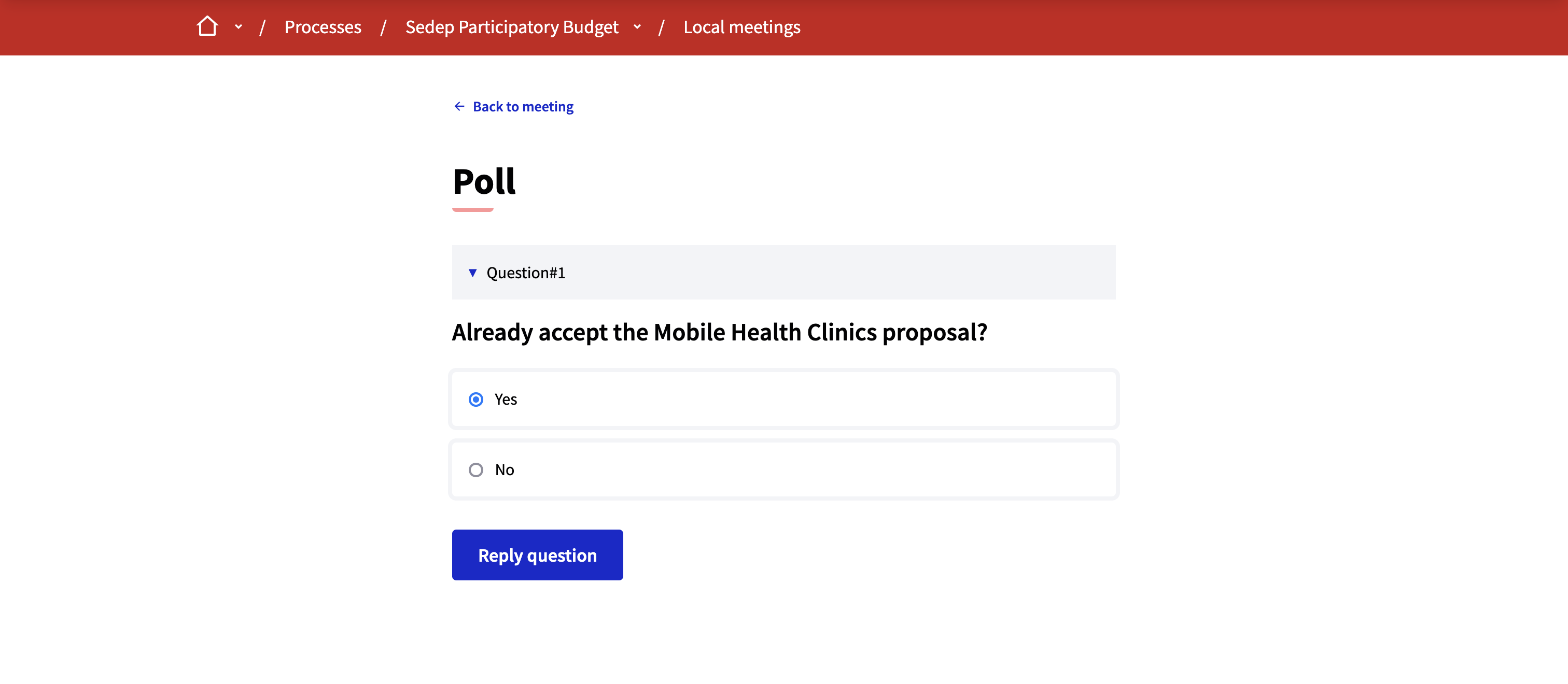Click the selected Yes radio button indicator
This screenshot has width=1568, height=684.
tap(477, 399)
